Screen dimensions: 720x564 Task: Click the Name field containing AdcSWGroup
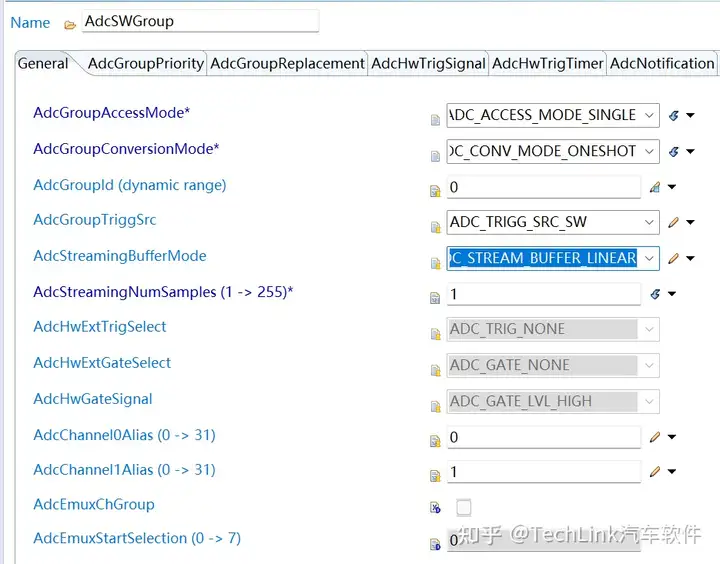pos(200,21)
